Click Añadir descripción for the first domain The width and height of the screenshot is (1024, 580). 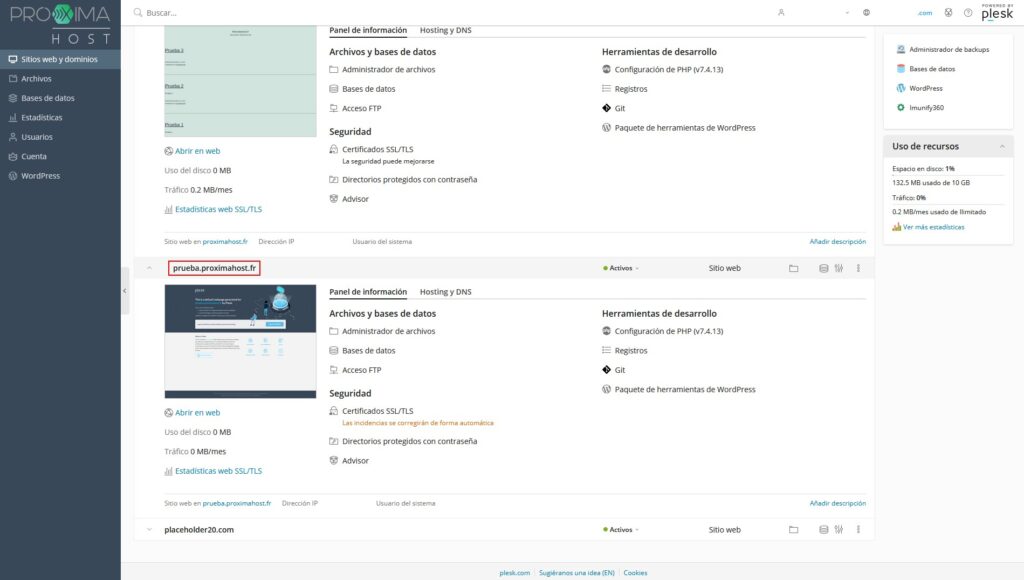pos(838,242)
